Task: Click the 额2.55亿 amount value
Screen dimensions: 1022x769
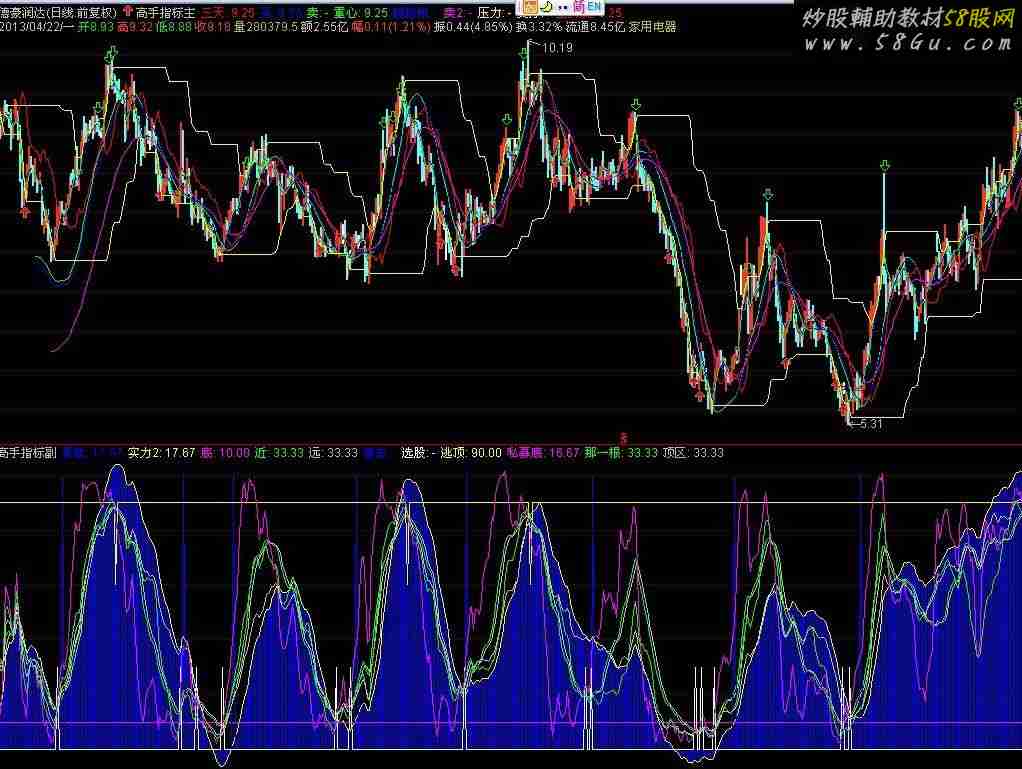Action: point(325,27)
